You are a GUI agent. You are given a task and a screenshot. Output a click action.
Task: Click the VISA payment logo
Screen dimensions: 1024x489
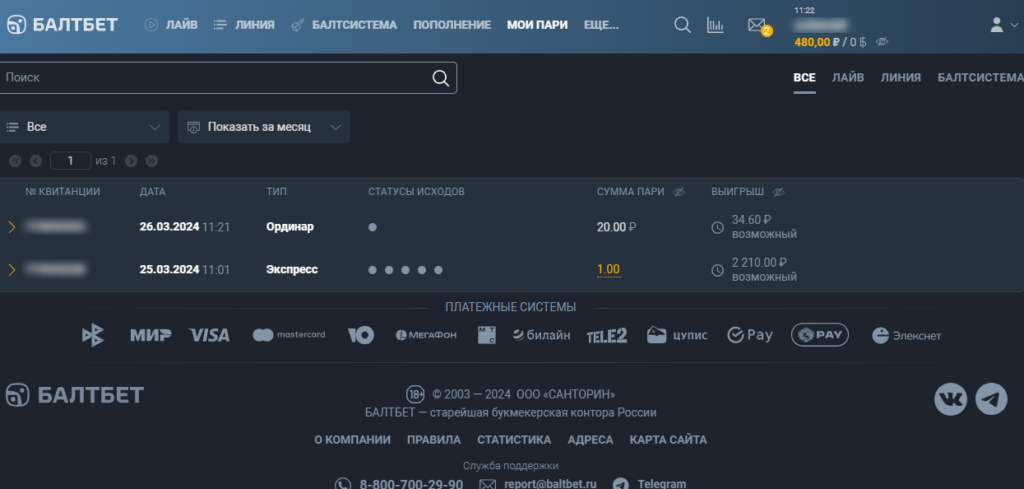pos(209,336)
